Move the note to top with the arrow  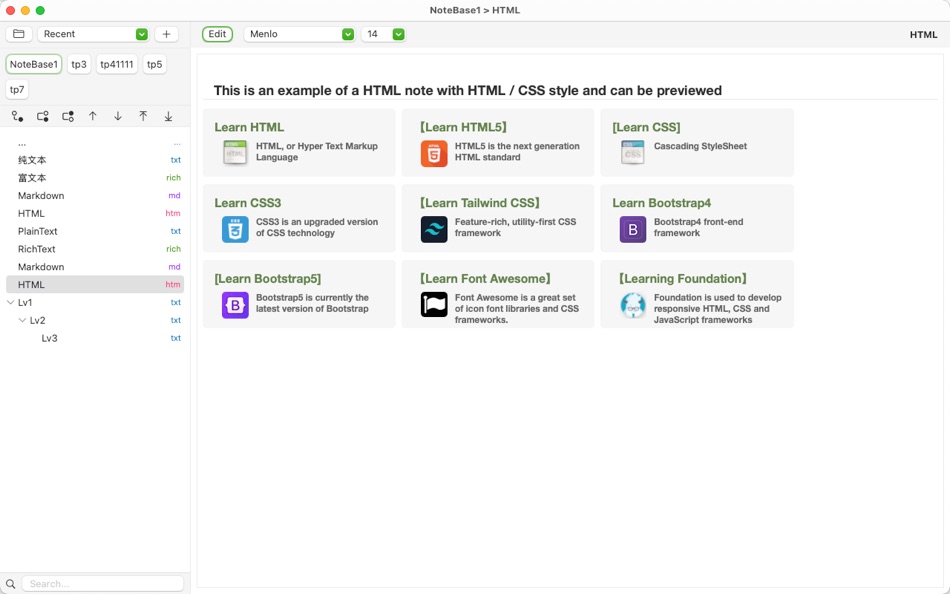point(143,116)
